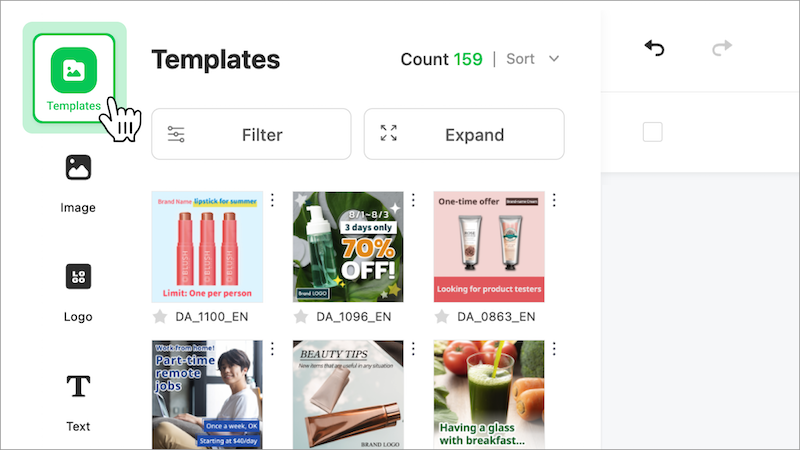The image size is (800, 450).
Task: Pick the Beauty Tips template thumbnail
Action: click(x=348, y=395)
